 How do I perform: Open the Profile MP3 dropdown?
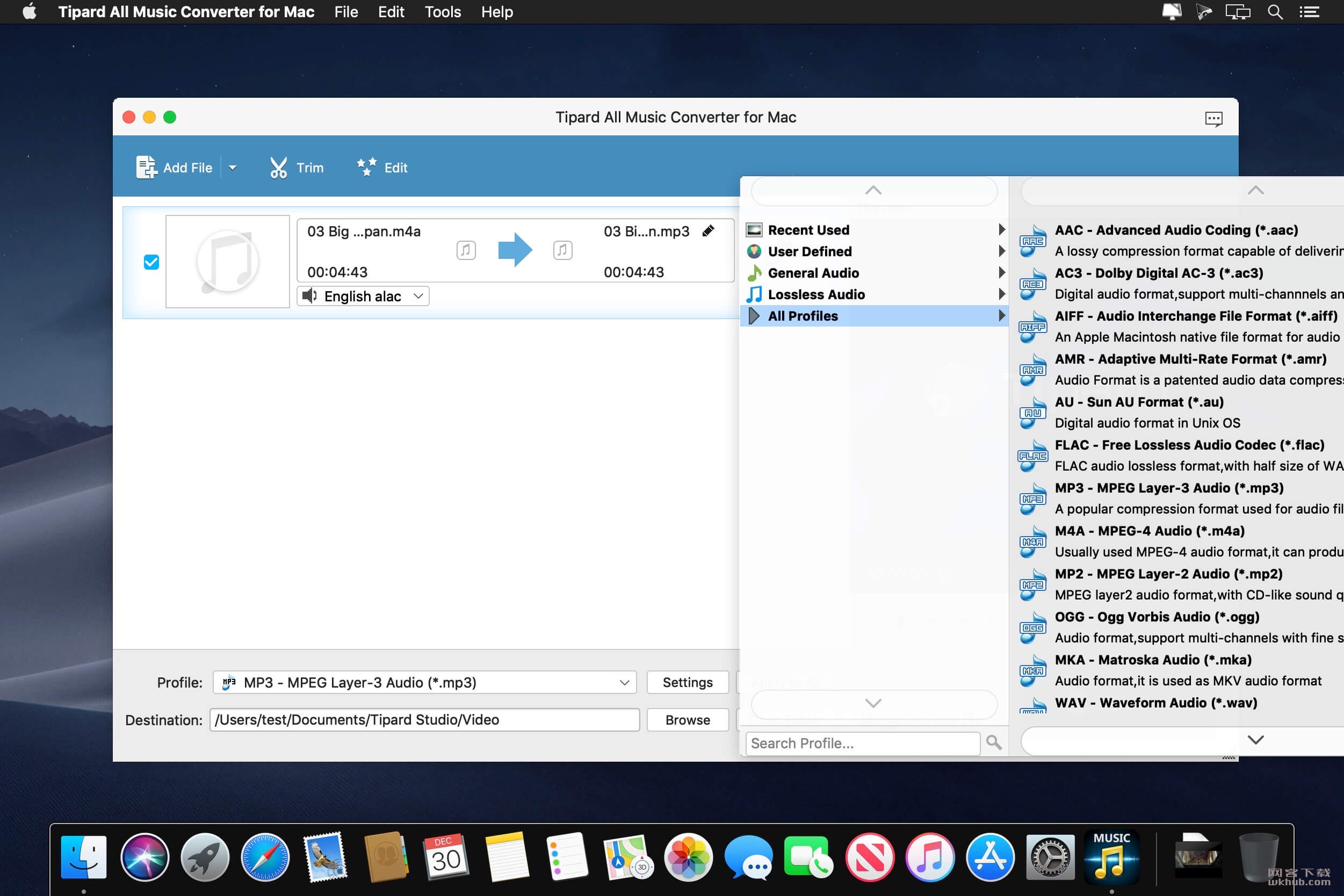click(424, 682)
